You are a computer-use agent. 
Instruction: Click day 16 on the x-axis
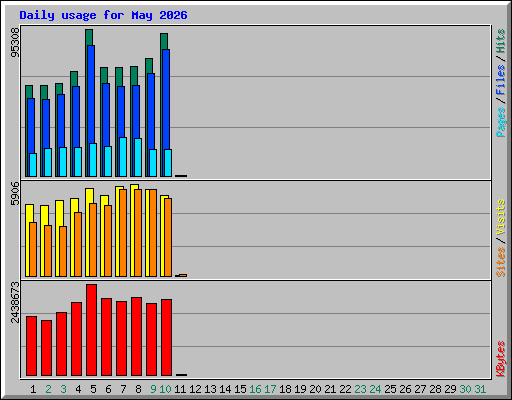click(x=255, y=389)
